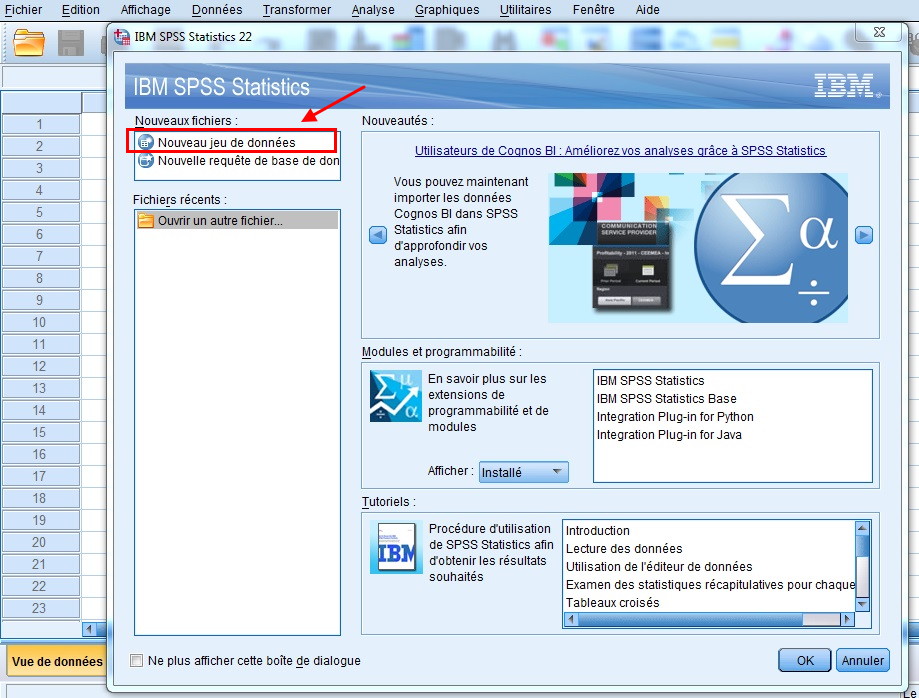Open the Analyse menu

[x=373, y=10]
